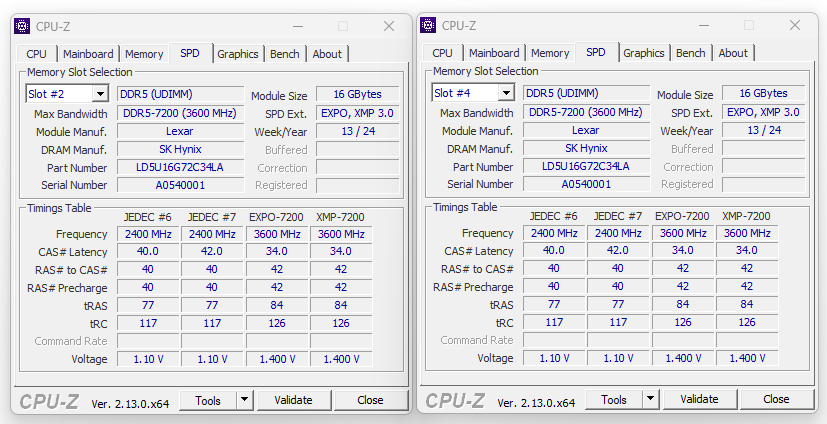Click Serial Number A0540001 in left window
Screen dimensions: 827x424
[x=180, y=185]
